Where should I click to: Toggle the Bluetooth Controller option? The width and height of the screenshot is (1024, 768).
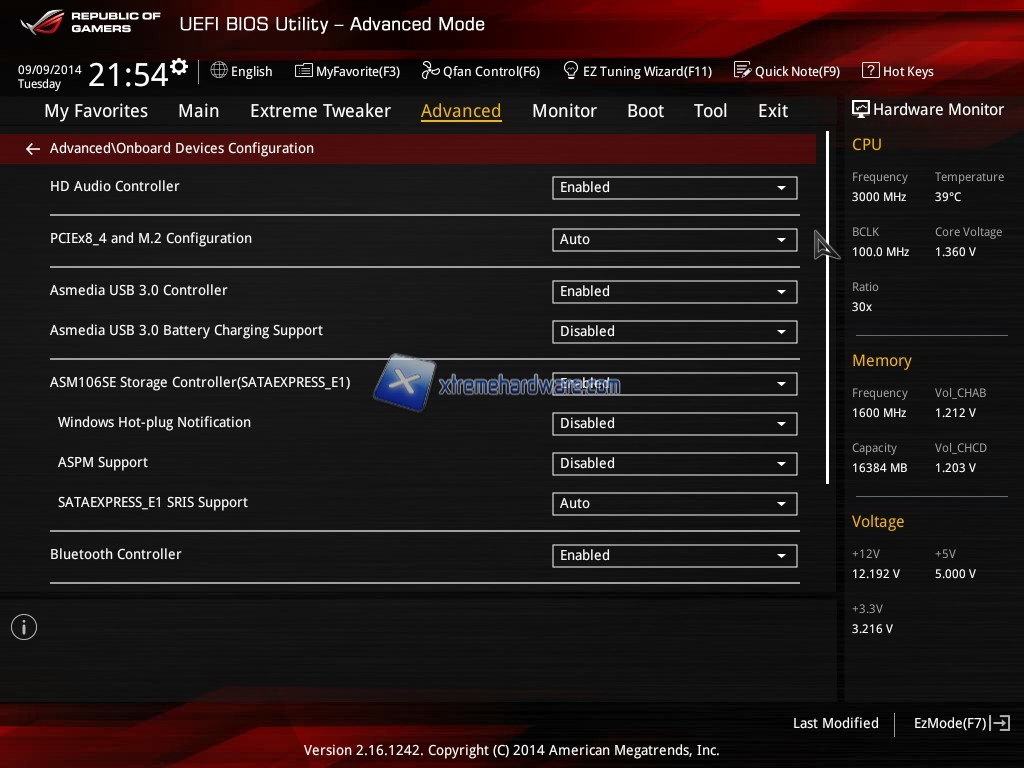pyautogui.click(x=674, y=555)
